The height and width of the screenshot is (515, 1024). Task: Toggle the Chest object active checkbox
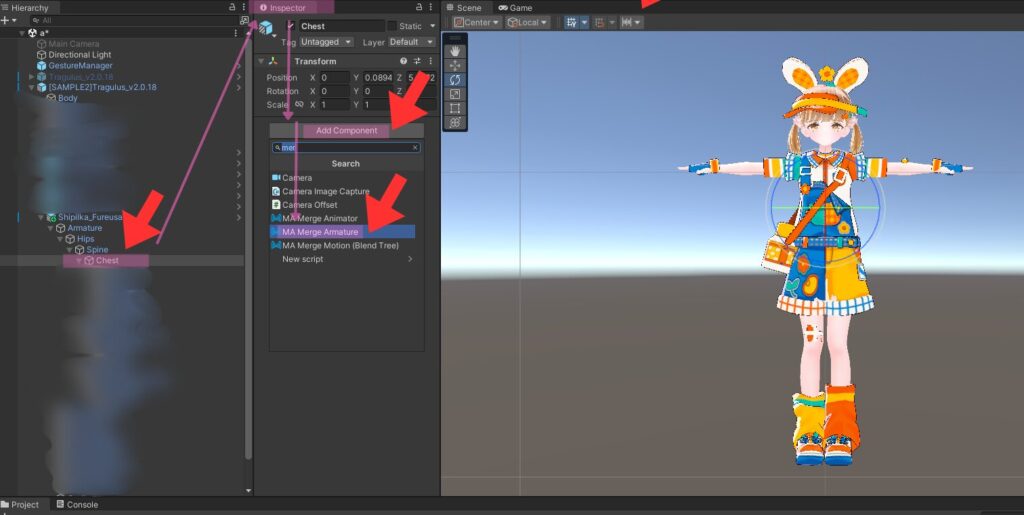pos(291,26)
